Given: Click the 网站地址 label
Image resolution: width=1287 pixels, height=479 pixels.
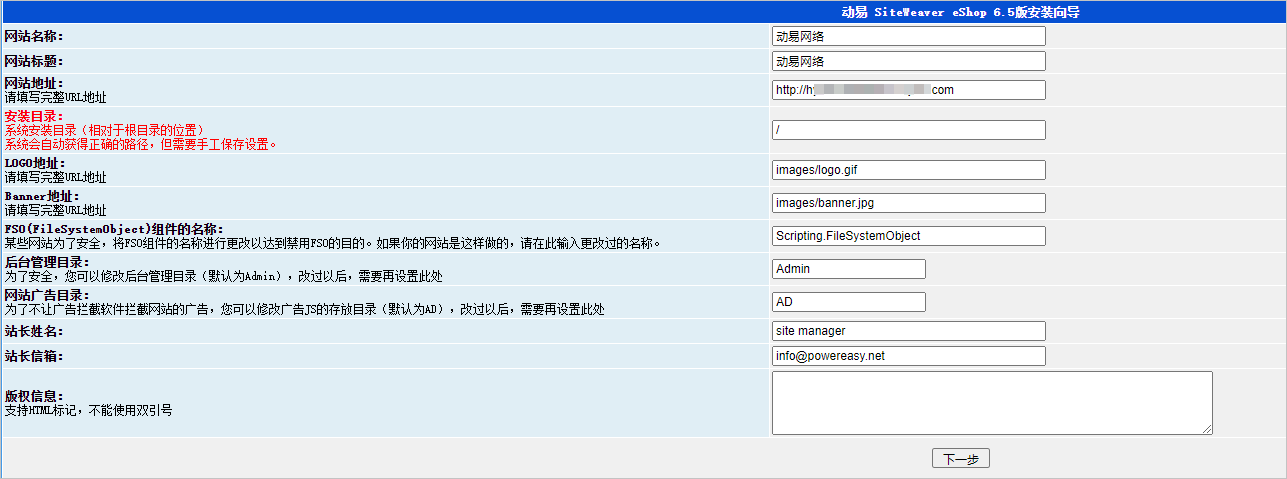Looking at the screenshot, I should (35, 83).
